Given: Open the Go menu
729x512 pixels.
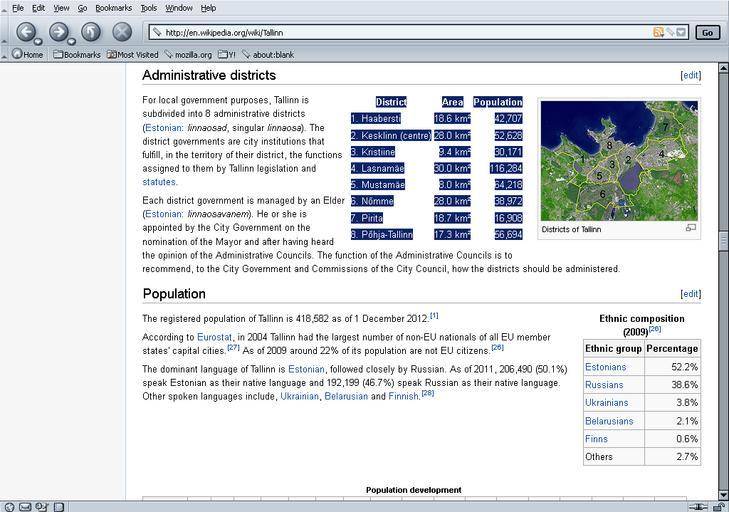Looking at the screenshot, I should pos(82,8).
